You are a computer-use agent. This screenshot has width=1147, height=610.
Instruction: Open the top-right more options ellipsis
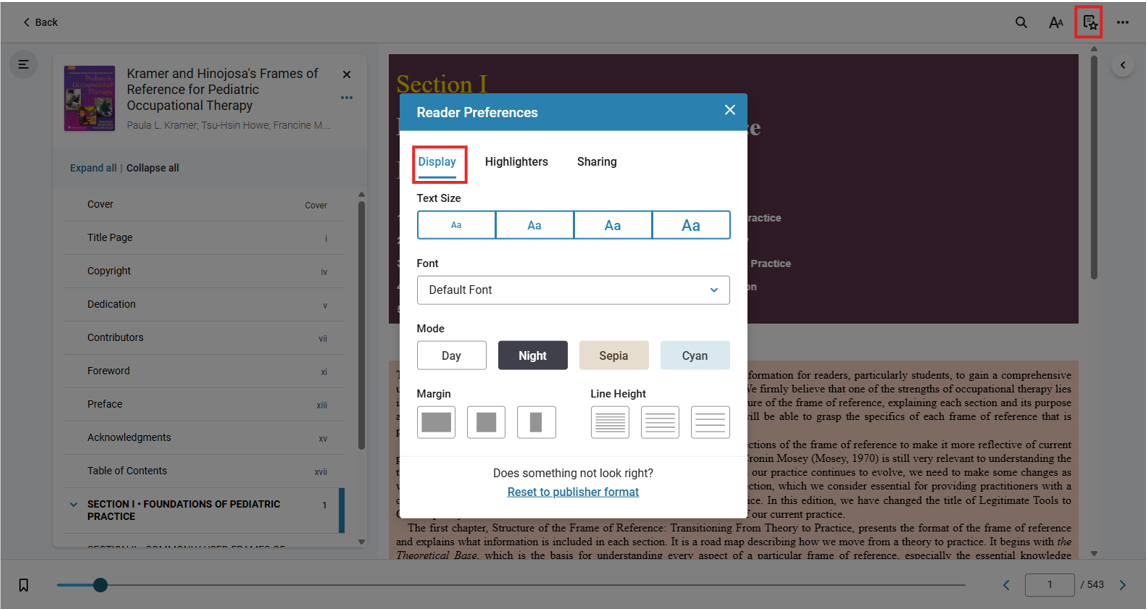(1123, 23)
